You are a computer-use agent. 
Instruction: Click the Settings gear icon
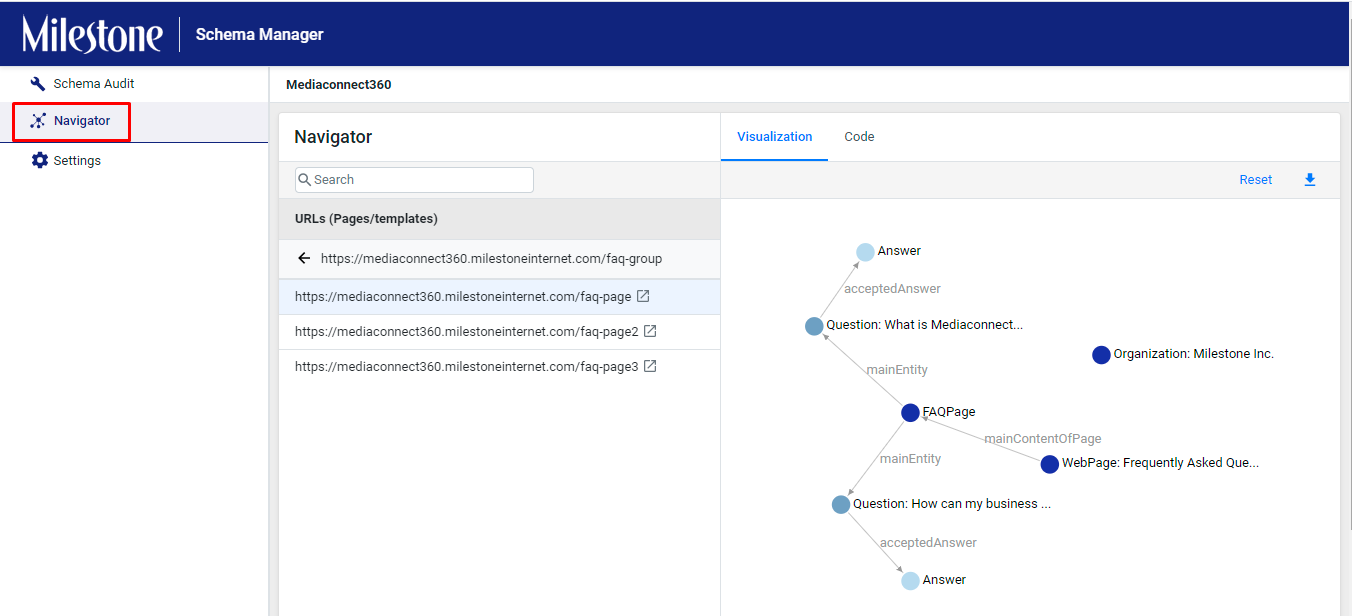coord(39,160)
